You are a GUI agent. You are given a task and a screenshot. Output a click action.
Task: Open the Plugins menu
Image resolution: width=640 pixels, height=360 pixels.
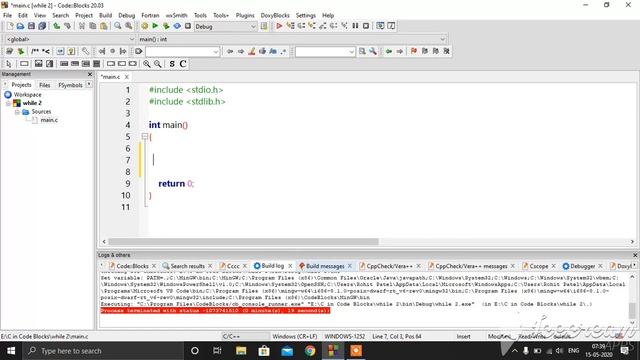(245, 15)
